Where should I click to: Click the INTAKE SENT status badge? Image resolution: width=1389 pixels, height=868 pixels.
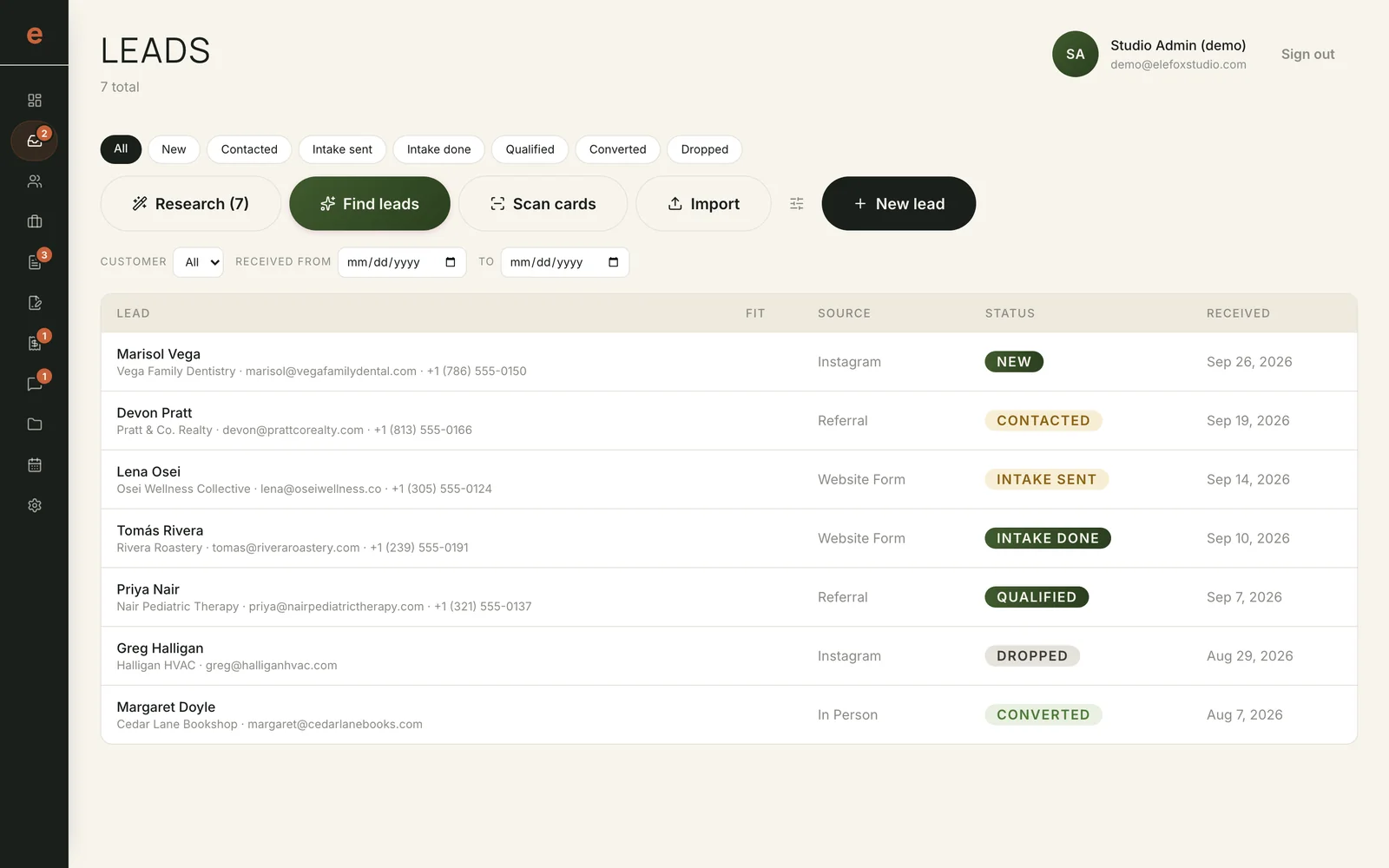[x=1046, y=480]
